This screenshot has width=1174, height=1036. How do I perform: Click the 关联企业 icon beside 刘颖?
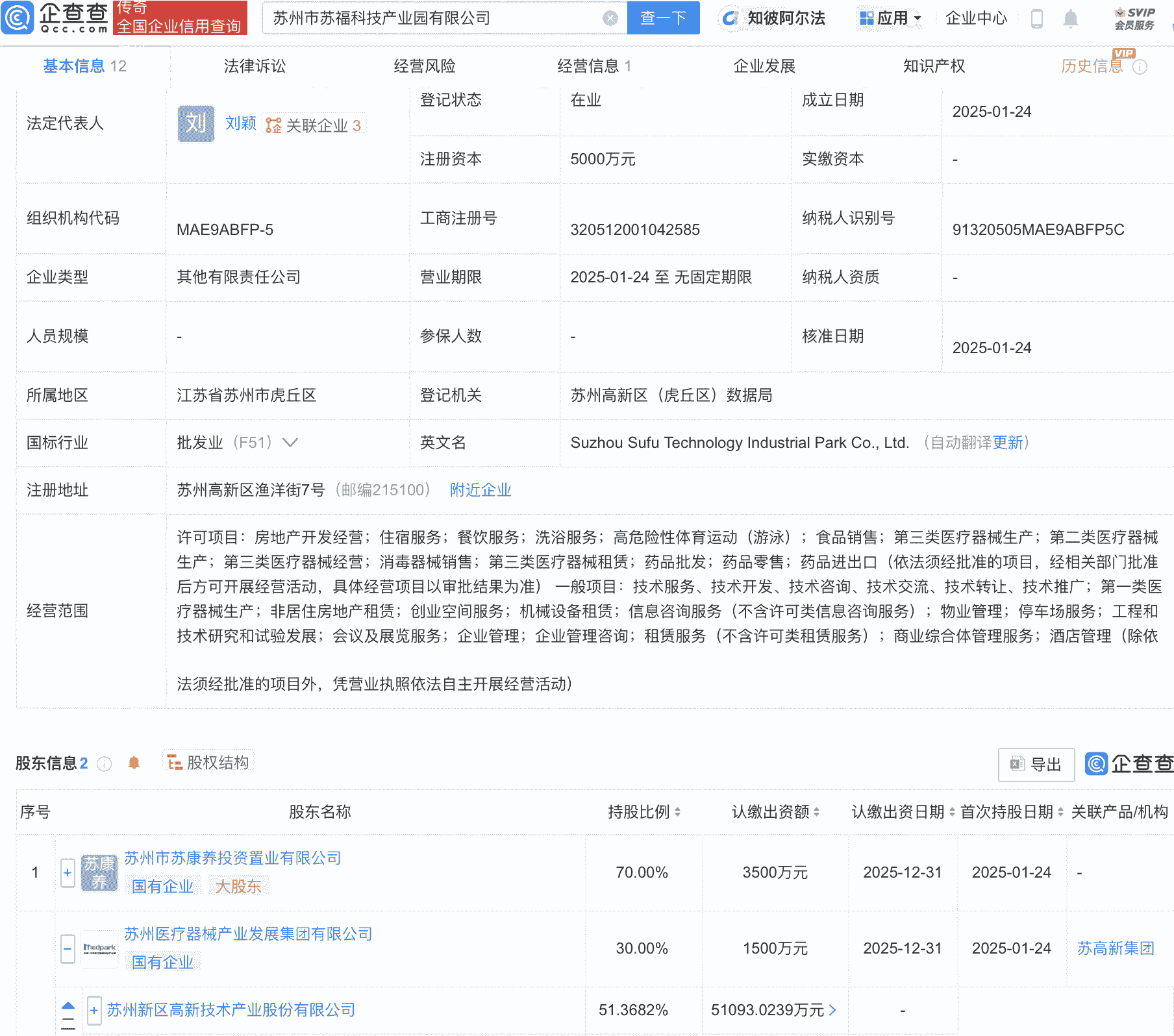tap(273, 124)
